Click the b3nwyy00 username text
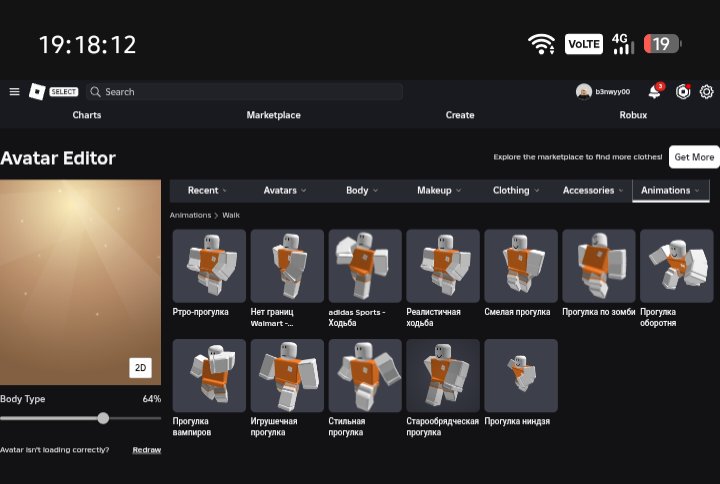Image resolution: width=720 pixels, height=484 pixels. tap(613, 92)
